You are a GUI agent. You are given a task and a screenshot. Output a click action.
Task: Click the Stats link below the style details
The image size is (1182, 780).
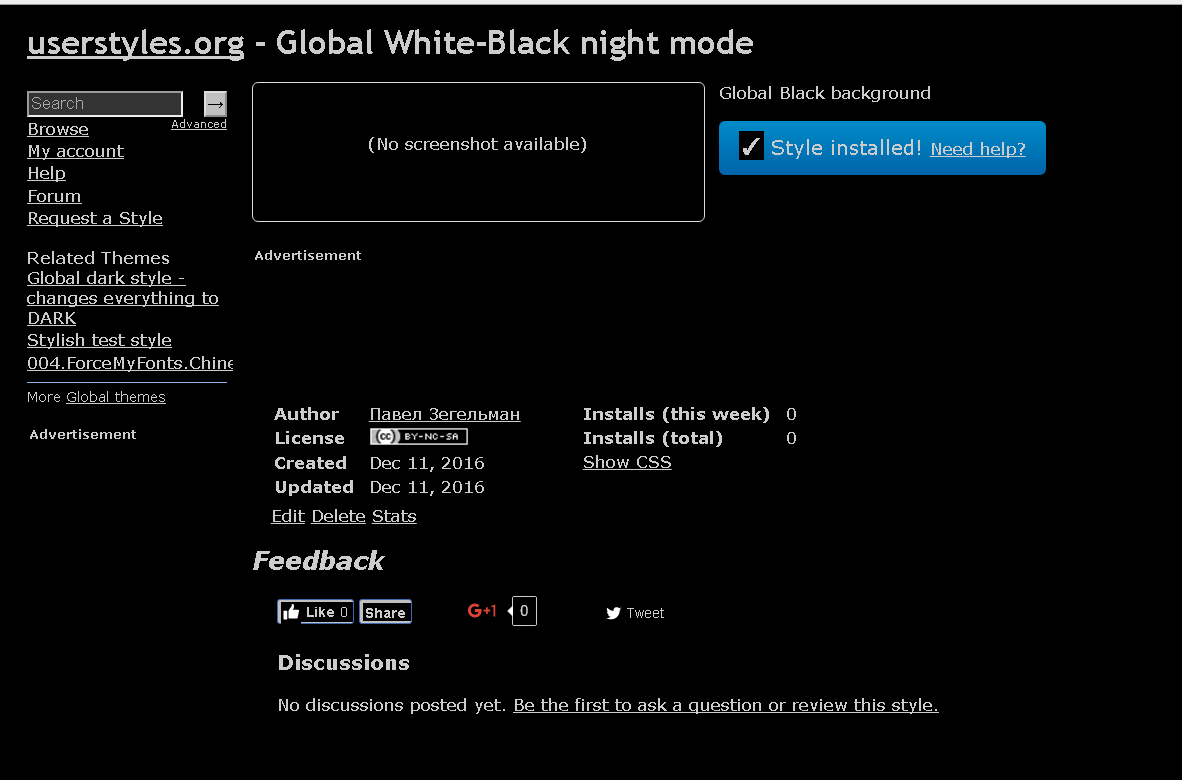393,516
